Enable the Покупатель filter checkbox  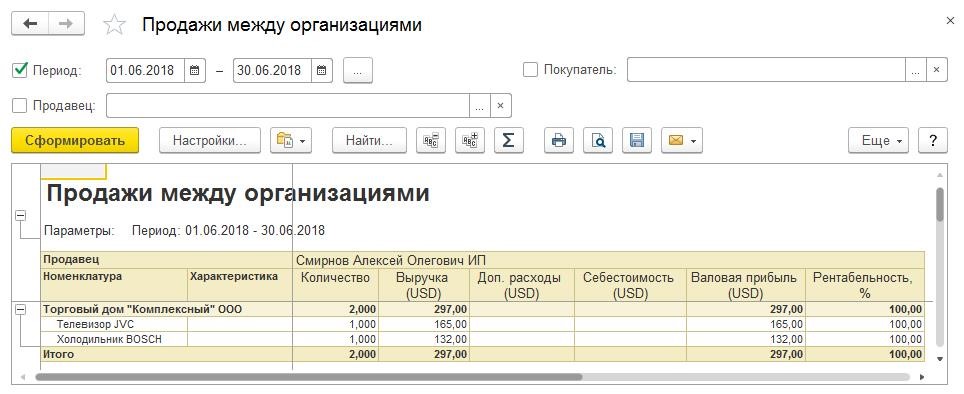coord(531,69)
